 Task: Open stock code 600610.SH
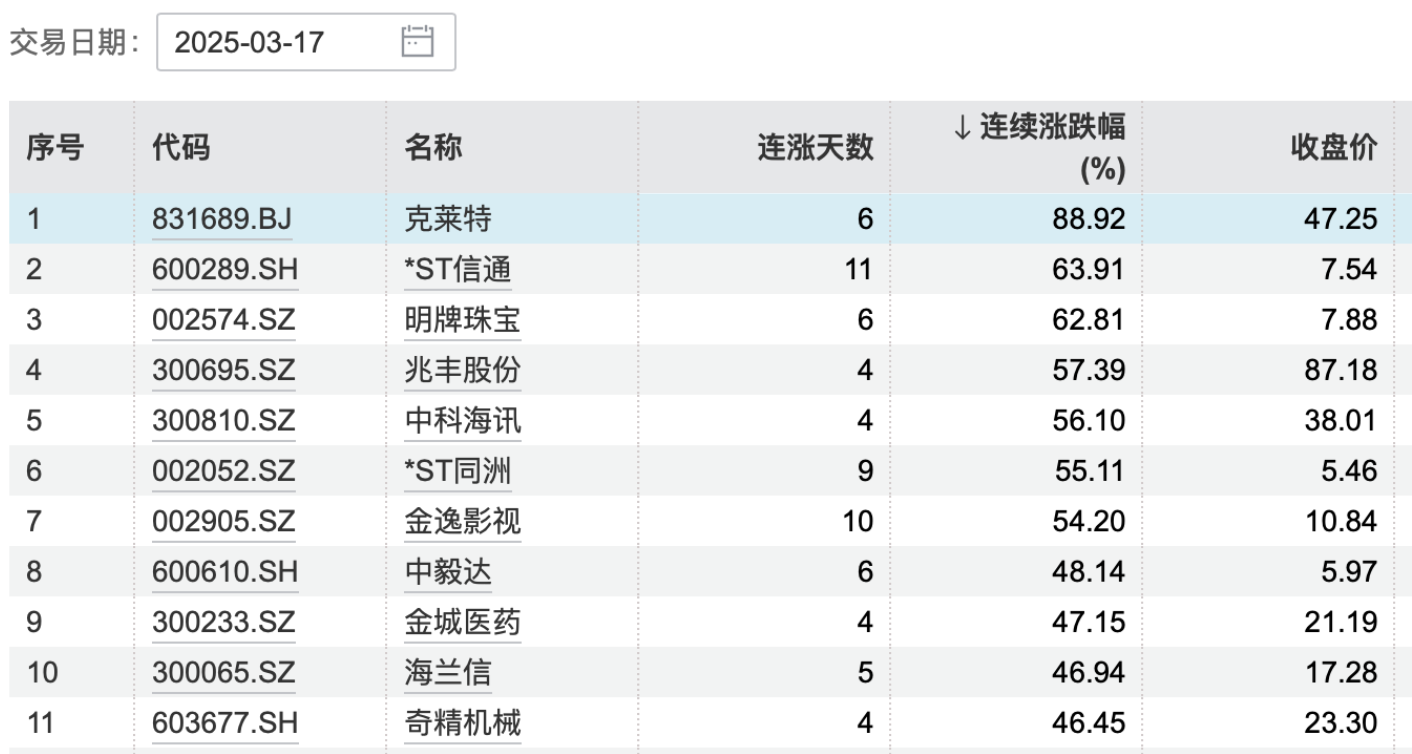(224, 572)
